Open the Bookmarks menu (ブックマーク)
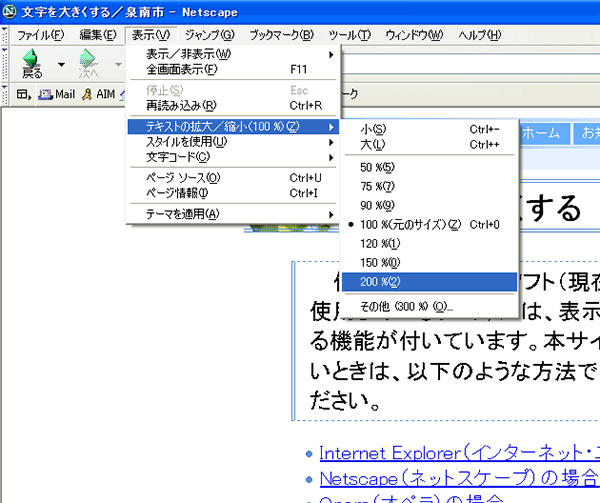This screenshot has height=503, width=600. click(x=282, y=35)
